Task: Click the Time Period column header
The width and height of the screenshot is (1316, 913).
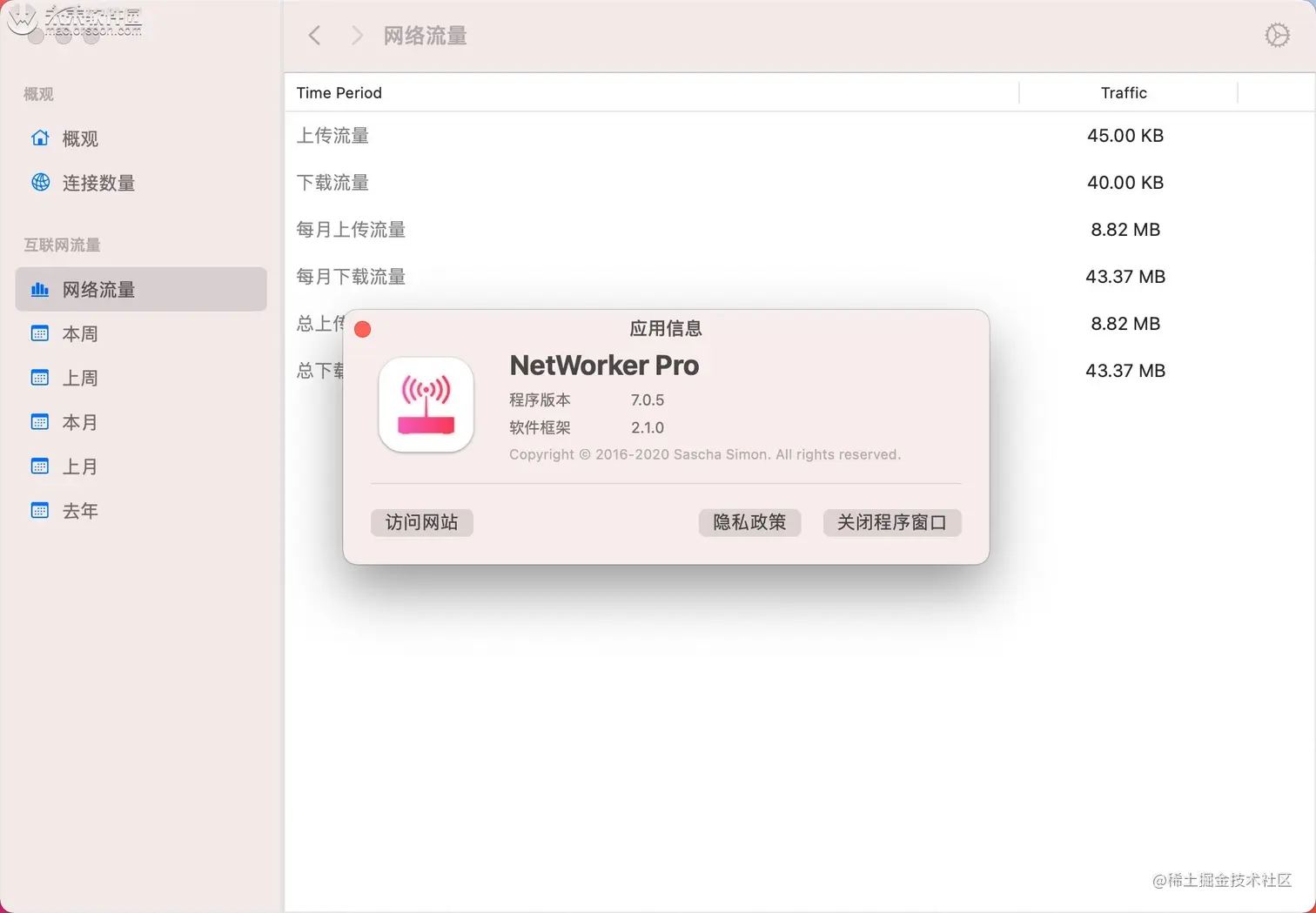Action: [x=652, y=93]
